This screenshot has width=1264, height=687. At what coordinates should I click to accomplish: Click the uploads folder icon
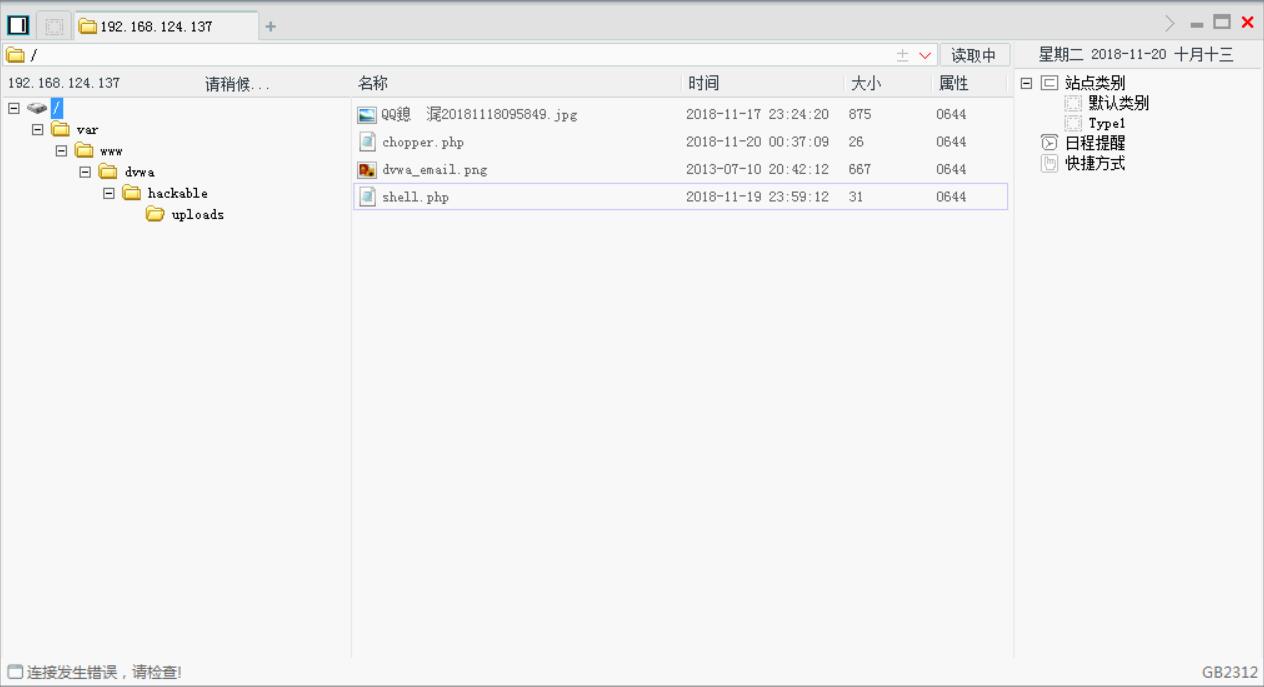[x=155, y=214]
